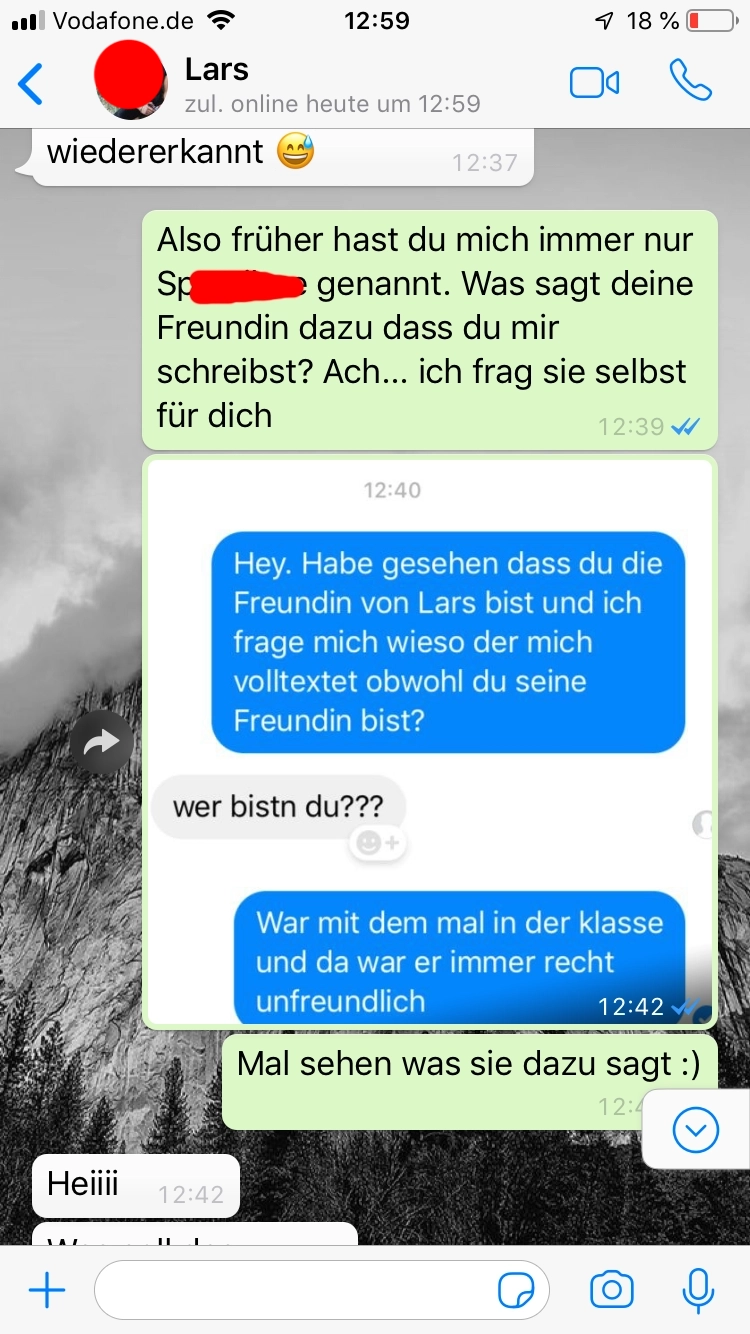The height and width of the screenshot is (1334, 750).
Task: Tap the "Heiiii" message bubble
Action: click(135, 1186)
